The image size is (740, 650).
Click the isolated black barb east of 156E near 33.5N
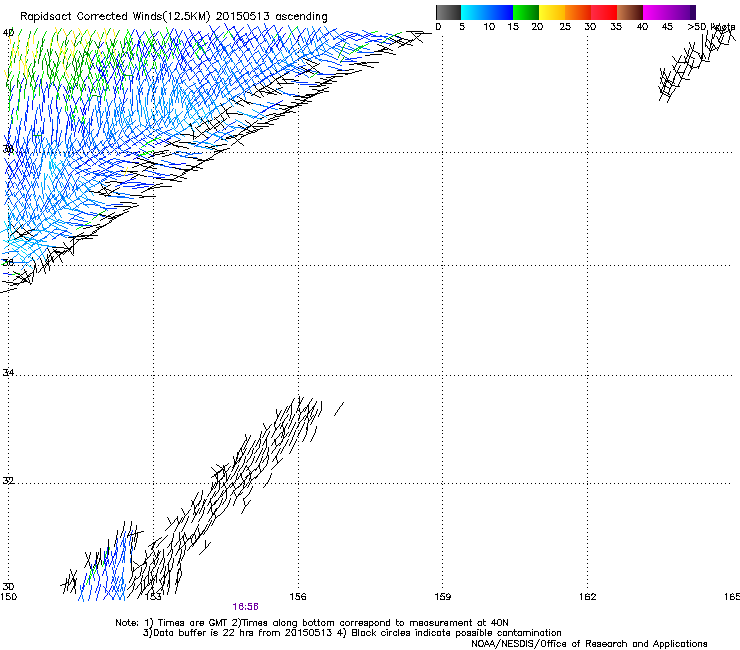[x=339, y=409]
